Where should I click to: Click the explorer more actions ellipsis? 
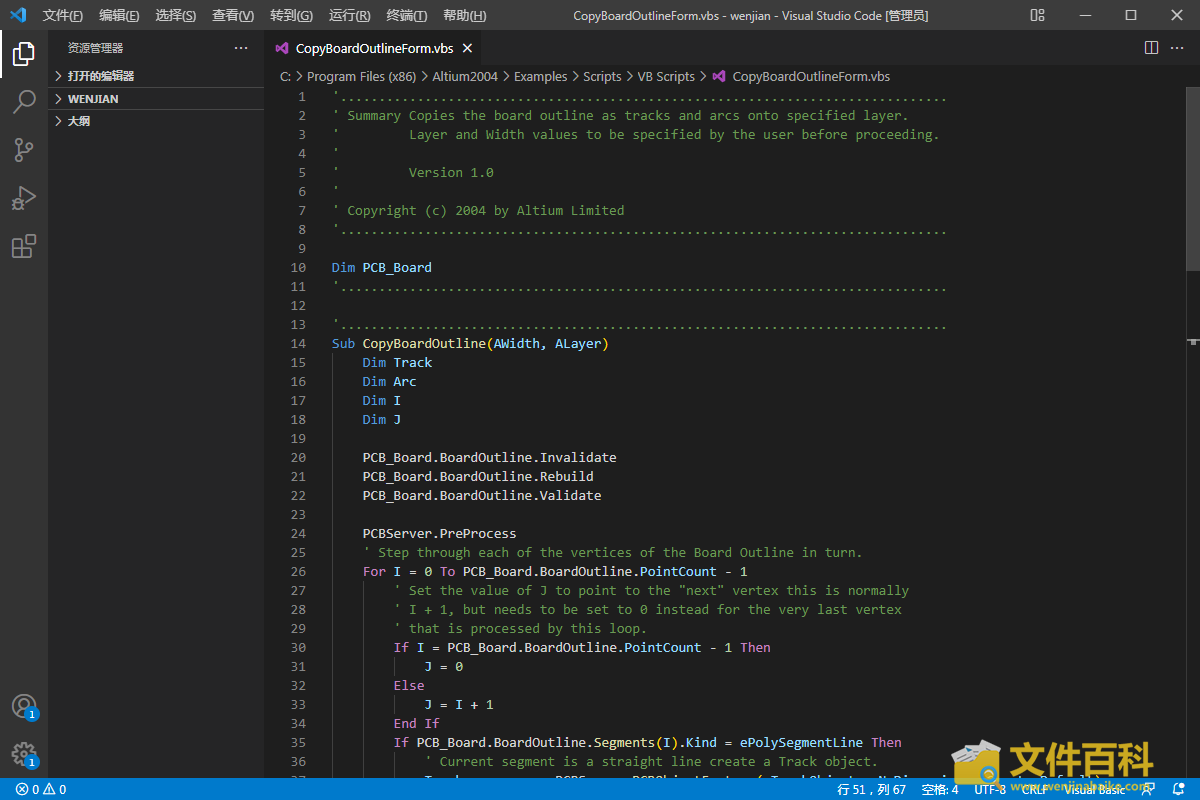point(241,48)
